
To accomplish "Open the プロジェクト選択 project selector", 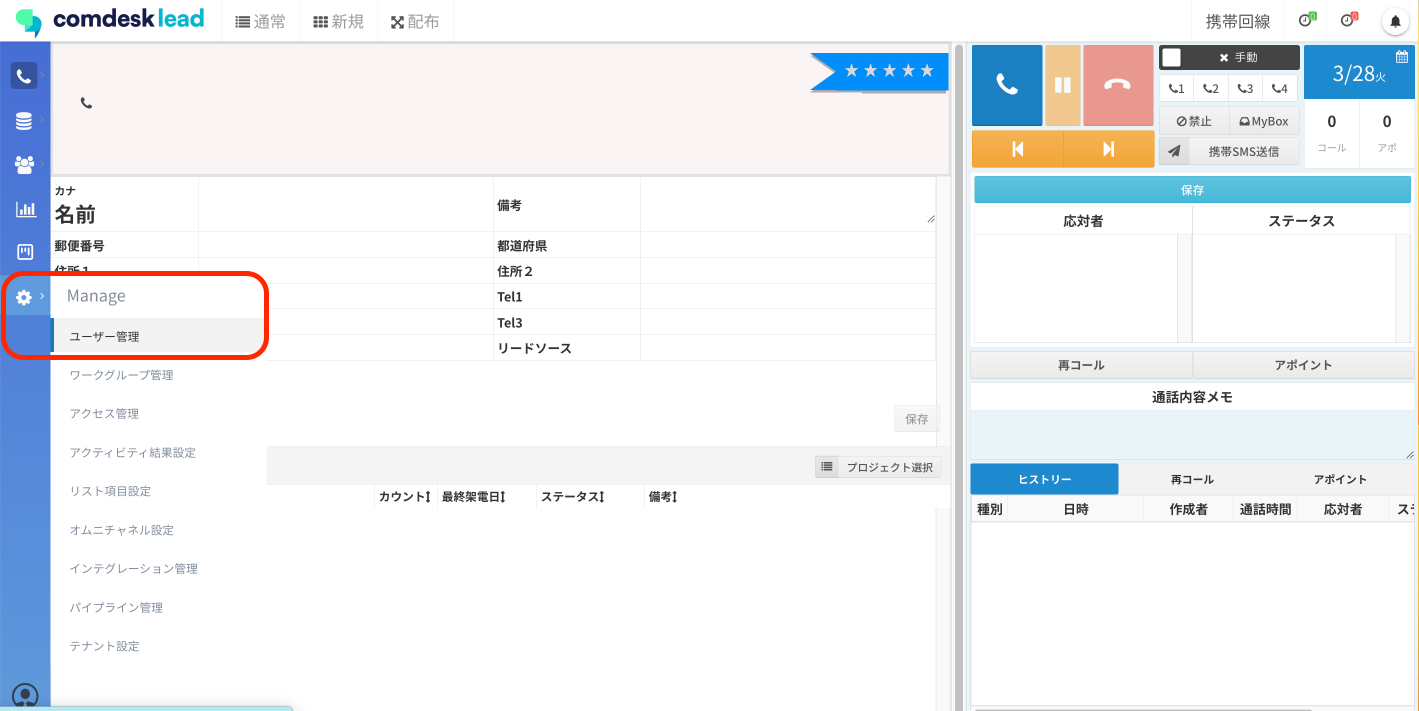I will [877, 466].
